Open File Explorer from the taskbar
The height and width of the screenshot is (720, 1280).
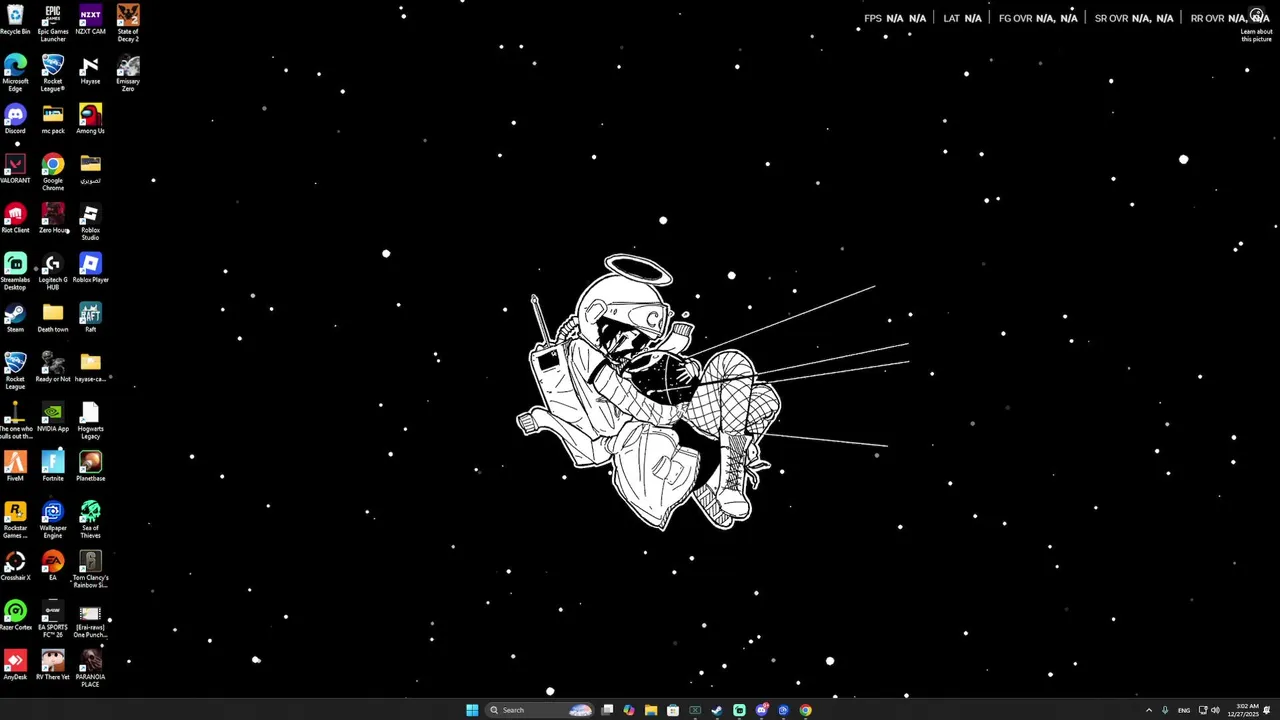pyautogui.click(x=651, y=710)
